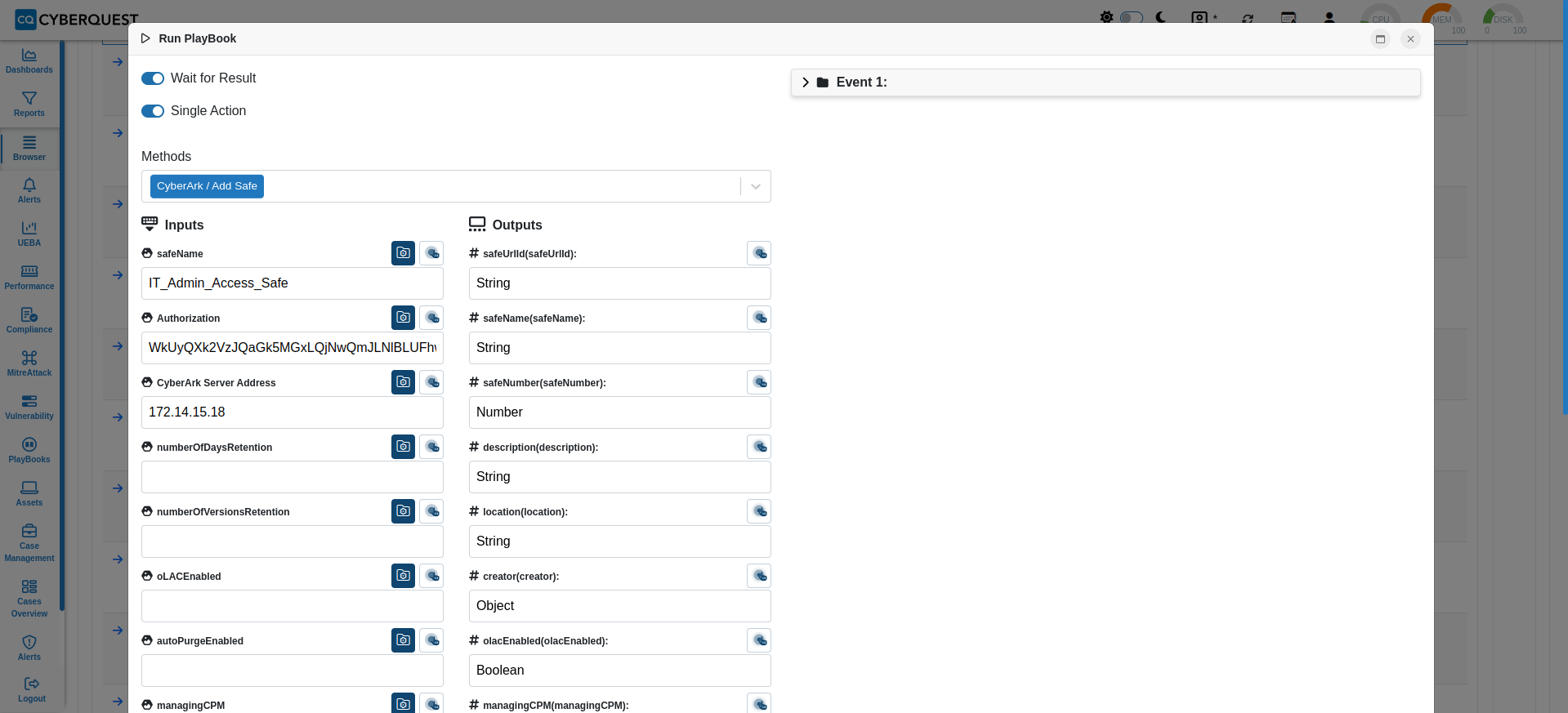Click the description output String field
This screenshot has height=713, width=1568.
[x=620, y=477]
